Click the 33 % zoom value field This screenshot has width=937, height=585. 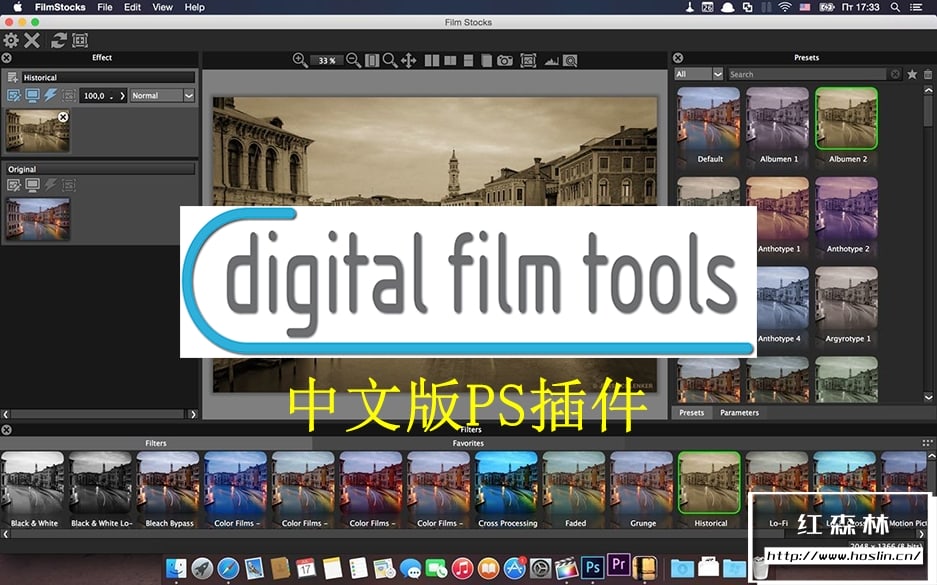pos(327,60)
